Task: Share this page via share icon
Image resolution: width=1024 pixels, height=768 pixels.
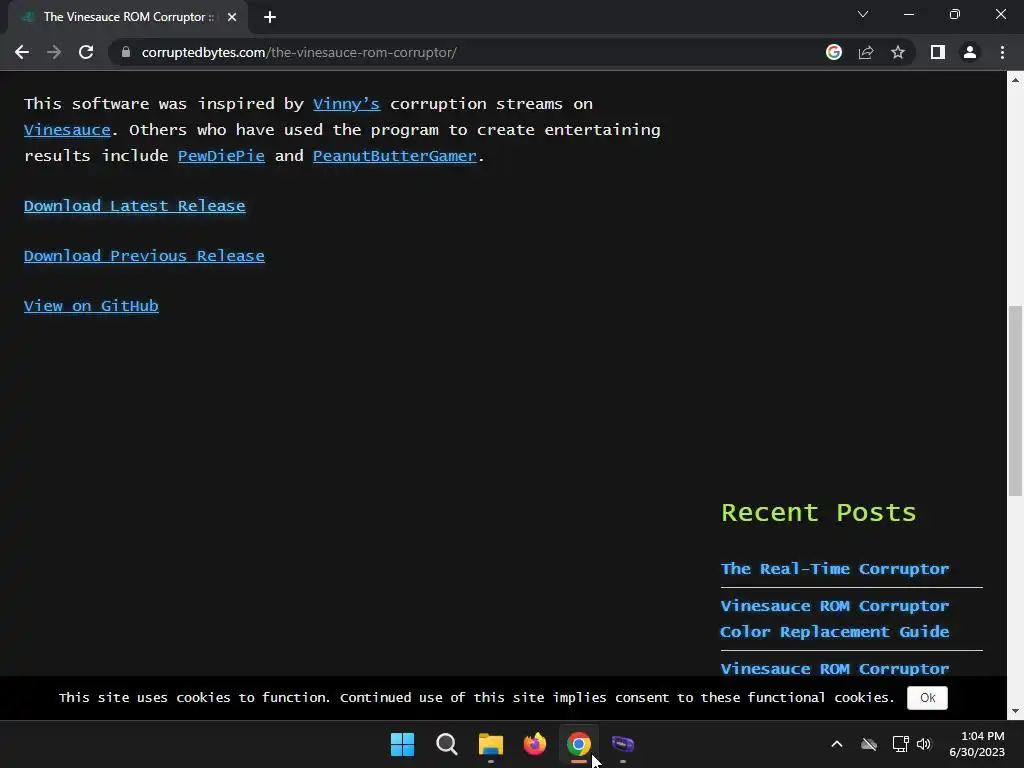Action: [866, 52]
